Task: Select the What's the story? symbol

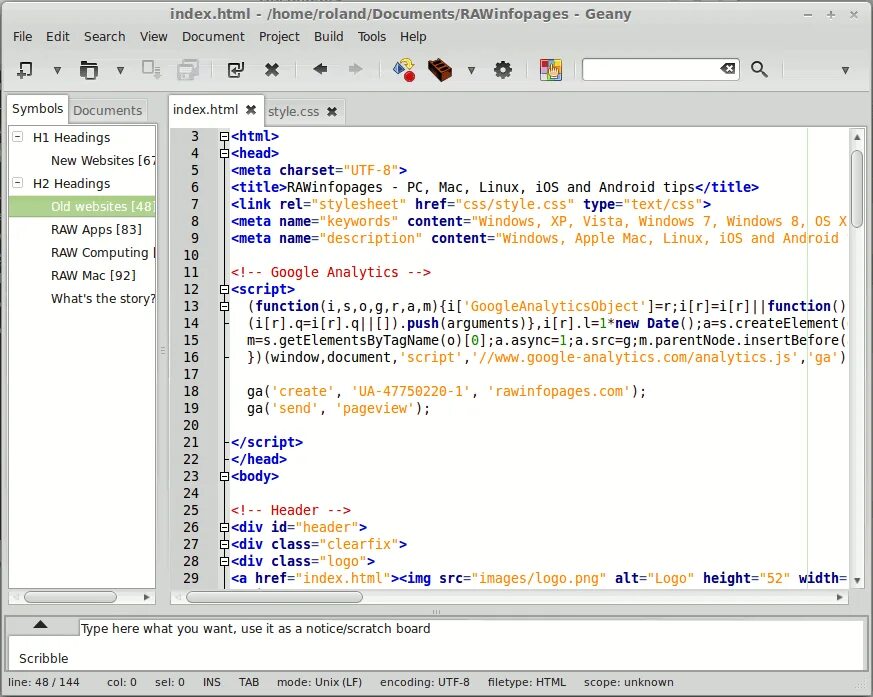Action: (x=102, y=298)
